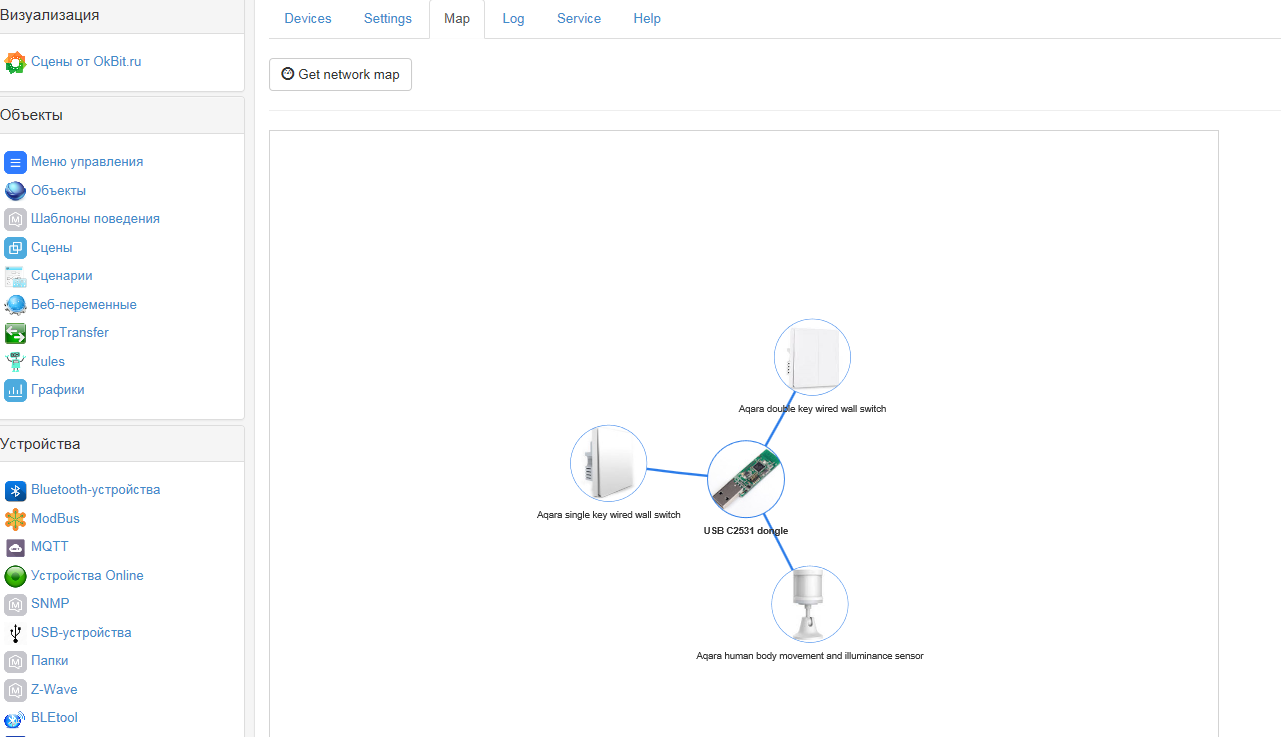
Task: Collapse the Визуализация panel header
Action: click(x=122, y=16)
